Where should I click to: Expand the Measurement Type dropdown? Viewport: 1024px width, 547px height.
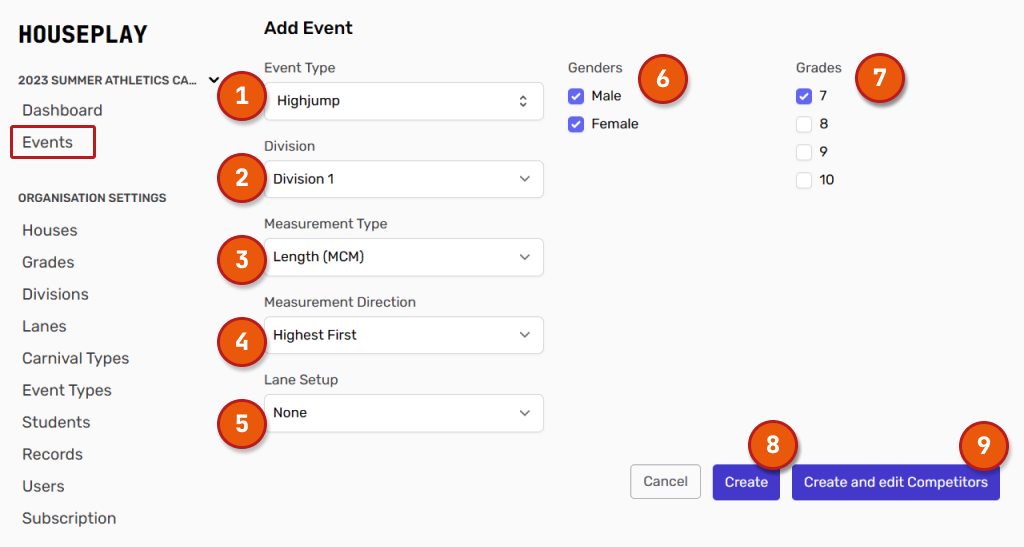point(404,257)
